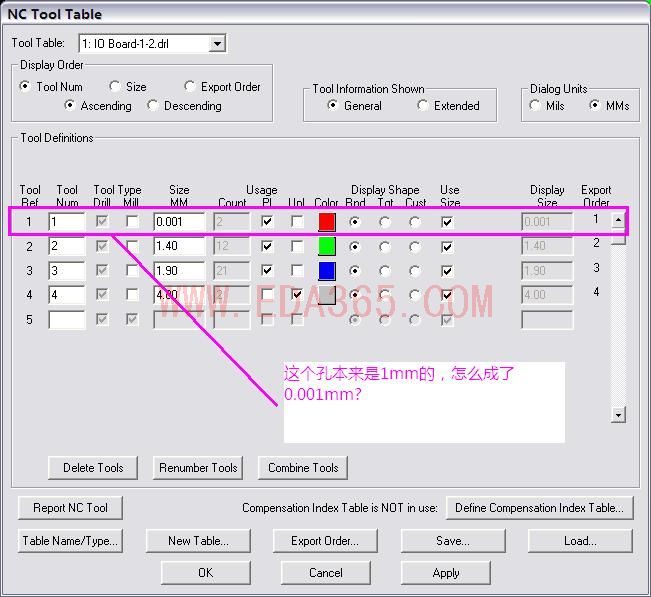This screenshot has width=651, height=597.
Task: Edit the 1.40 size field
Action: [x=179, y=246]
